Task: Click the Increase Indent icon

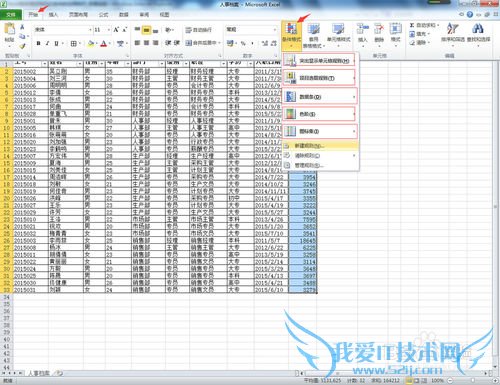Action: pos(177,43)
